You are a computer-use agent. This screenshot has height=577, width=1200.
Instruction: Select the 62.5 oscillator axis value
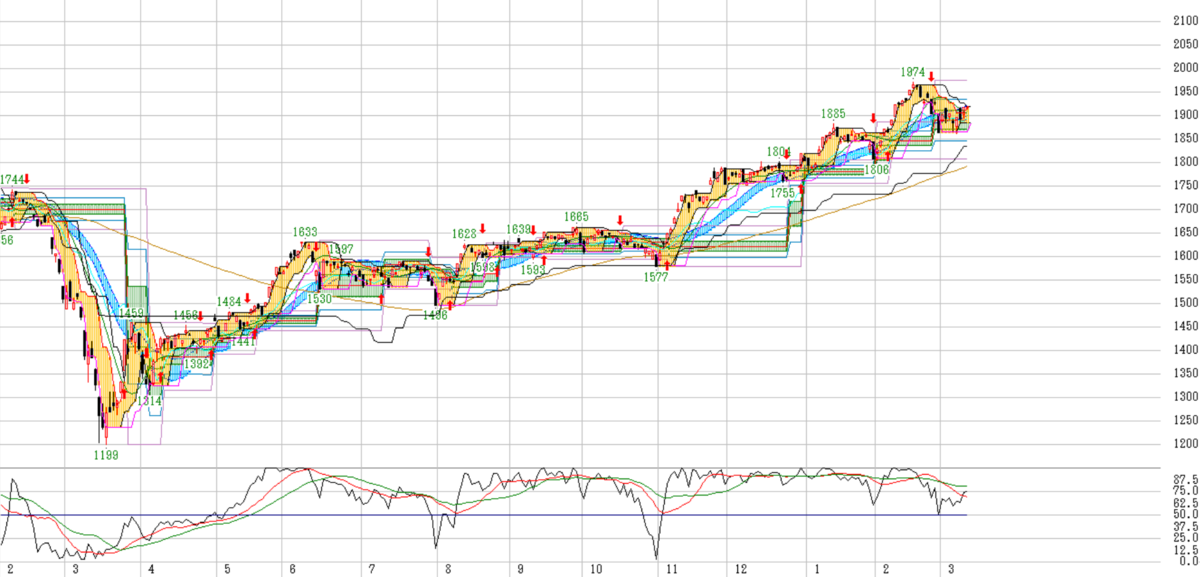(x=1186, y=503)
